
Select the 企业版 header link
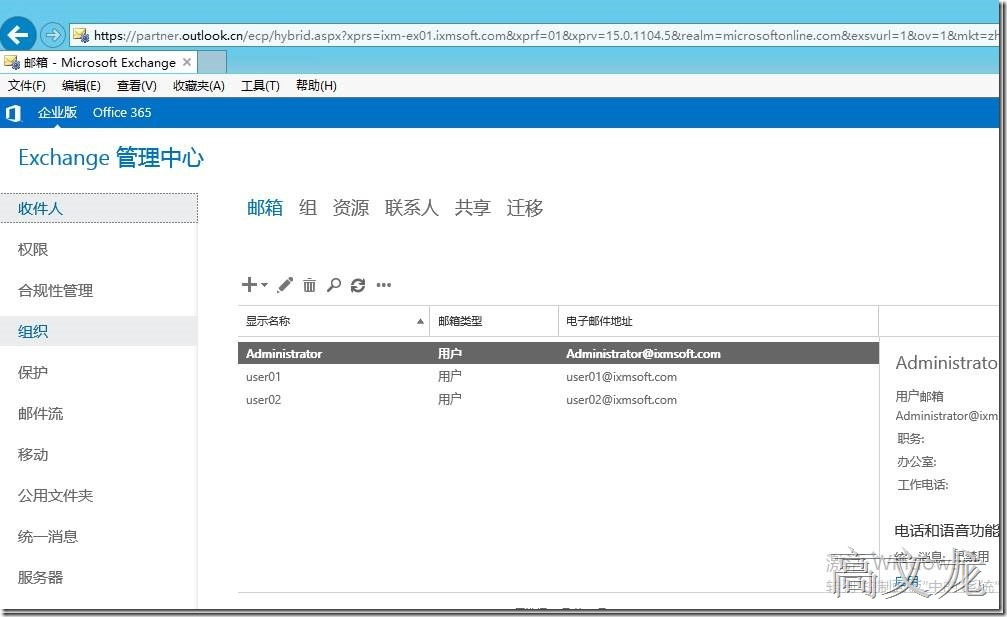57,112
